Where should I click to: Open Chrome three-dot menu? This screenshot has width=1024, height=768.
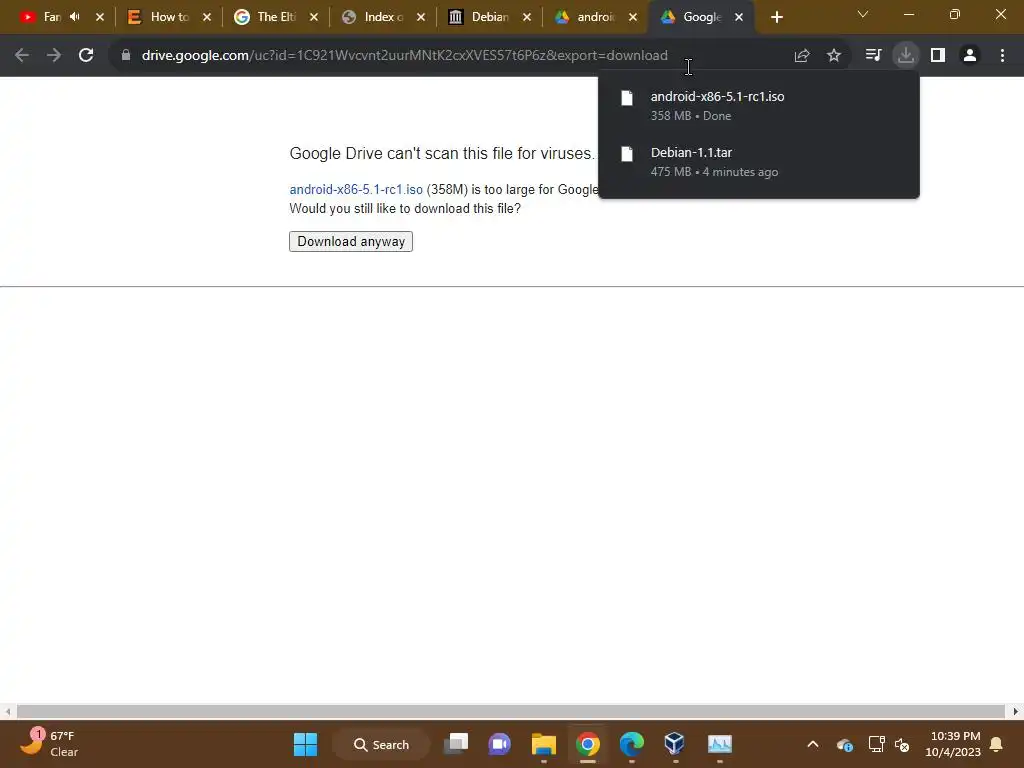[1002, 56]
